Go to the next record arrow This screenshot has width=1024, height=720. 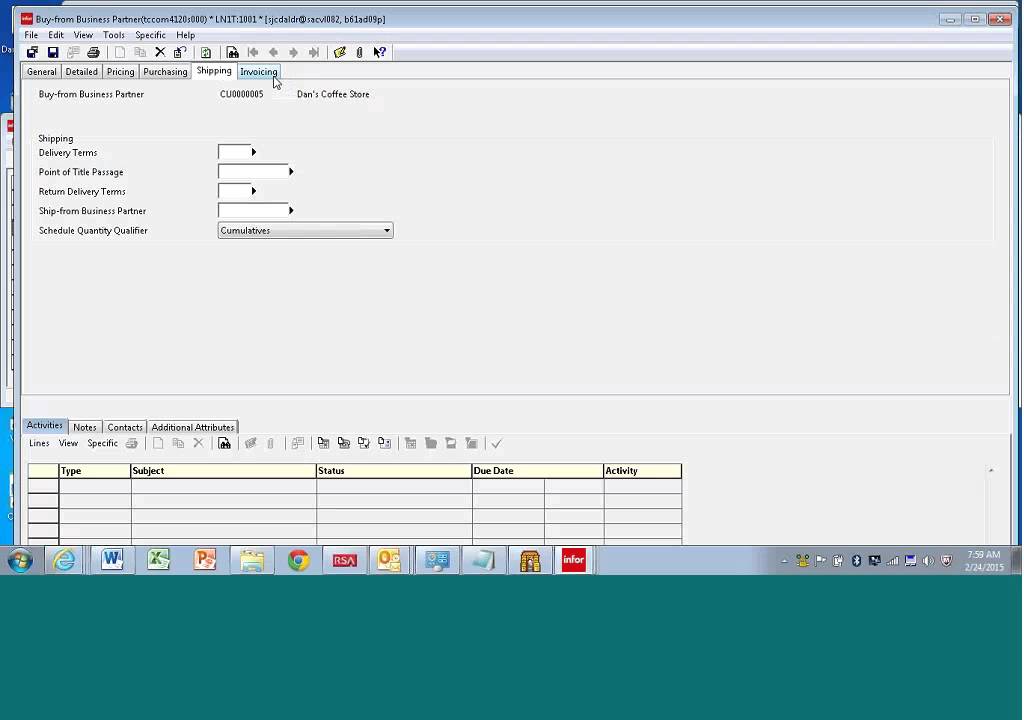click(x=293, y=52)
